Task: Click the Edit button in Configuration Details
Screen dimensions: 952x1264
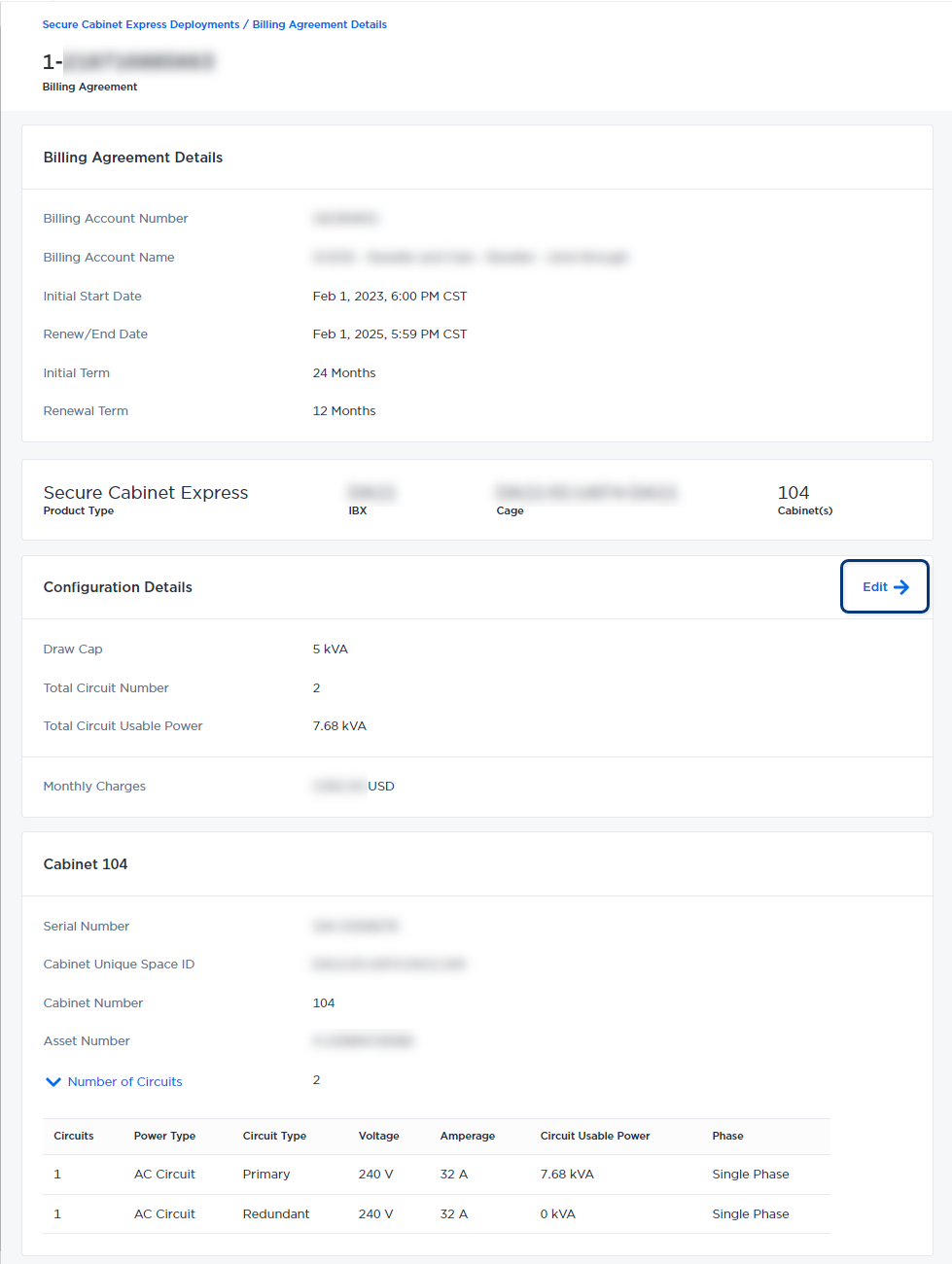Action: tap(885, 586)
